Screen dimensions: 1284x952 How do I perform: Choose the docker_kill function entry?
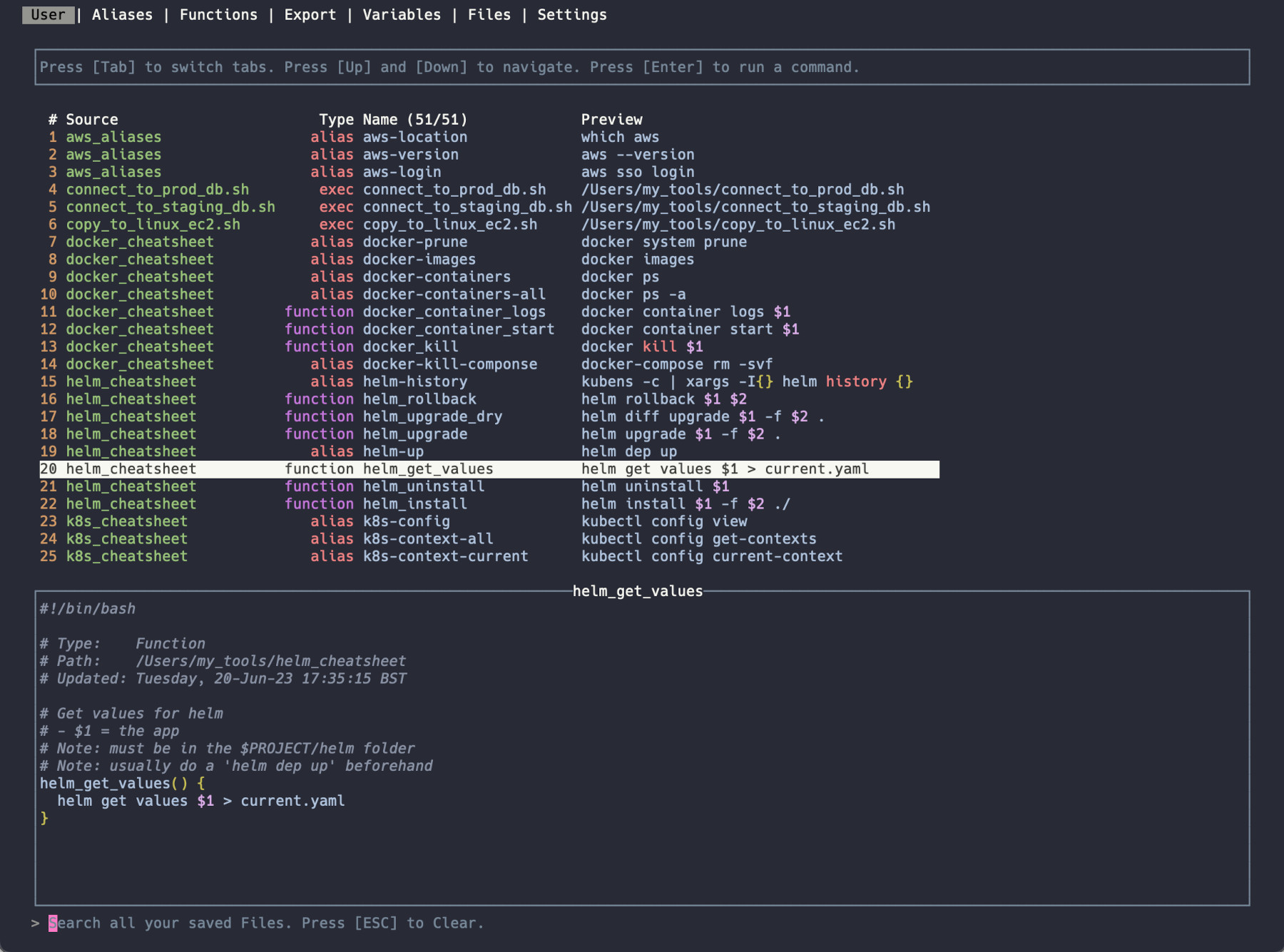(410, 347)
